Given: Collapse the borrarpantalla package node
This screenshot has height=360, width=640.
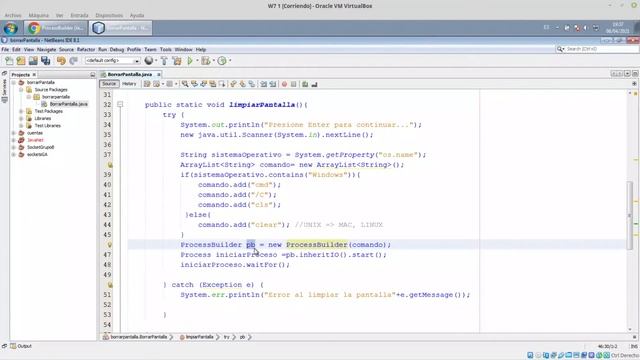Looking at the screenshot, I should pos(29,97).
